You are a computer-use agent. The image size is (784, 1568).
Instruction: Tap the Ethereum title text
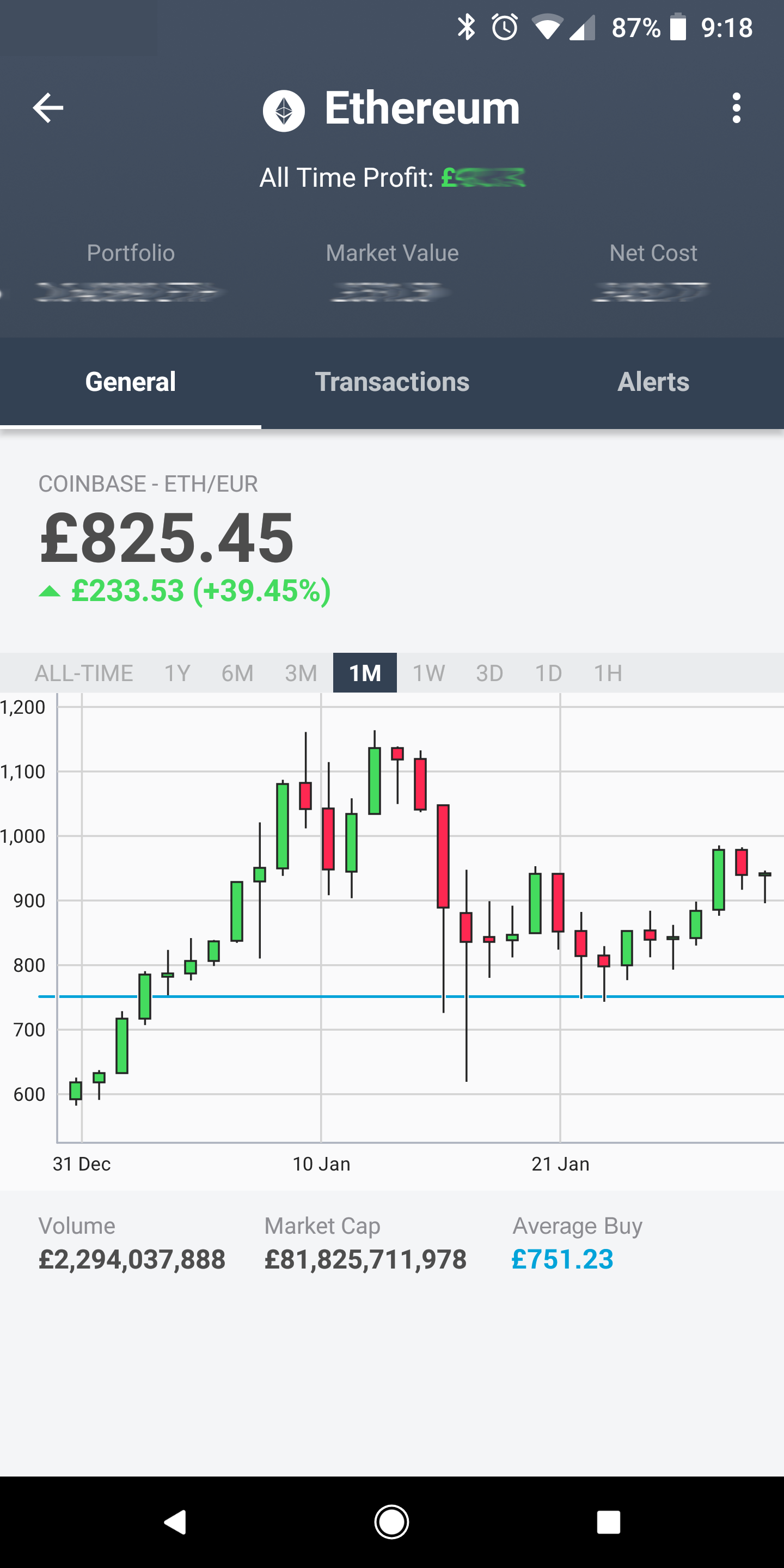422,108
